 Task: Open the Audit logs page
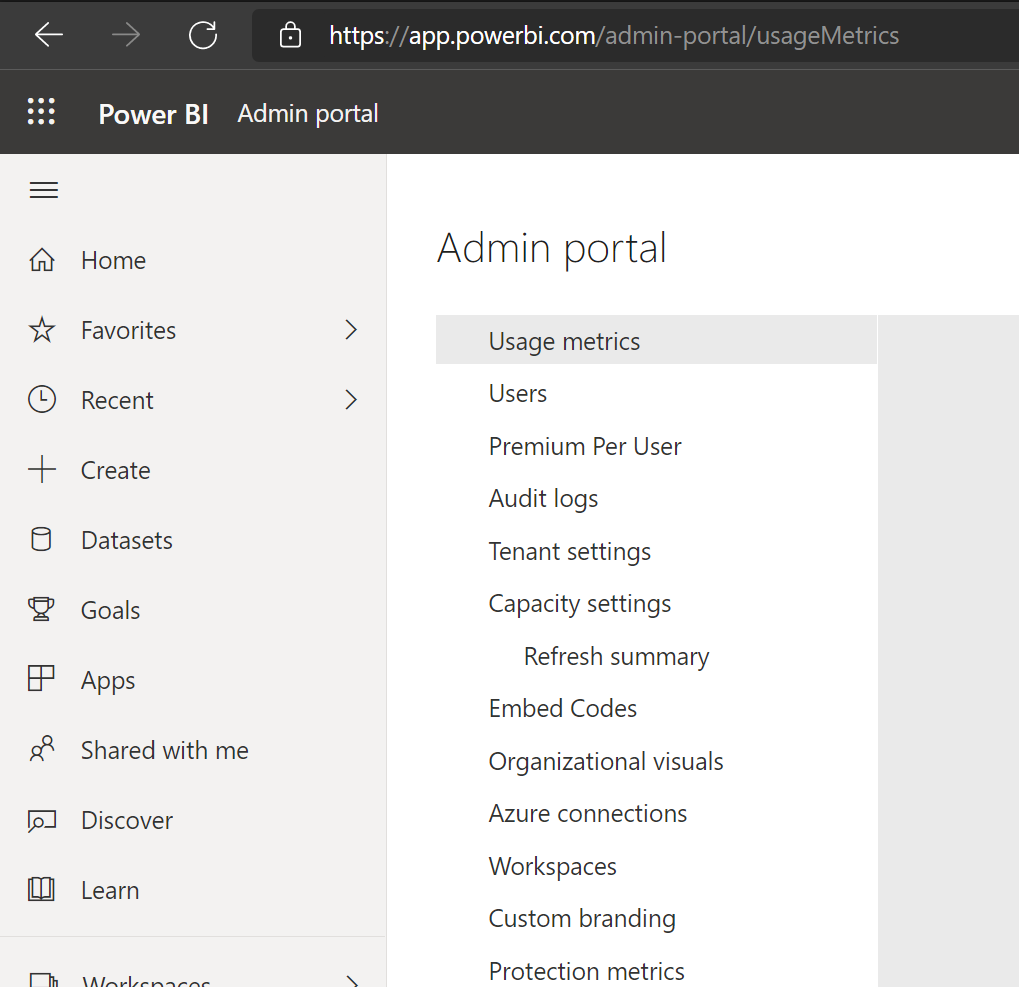(543, 498)
